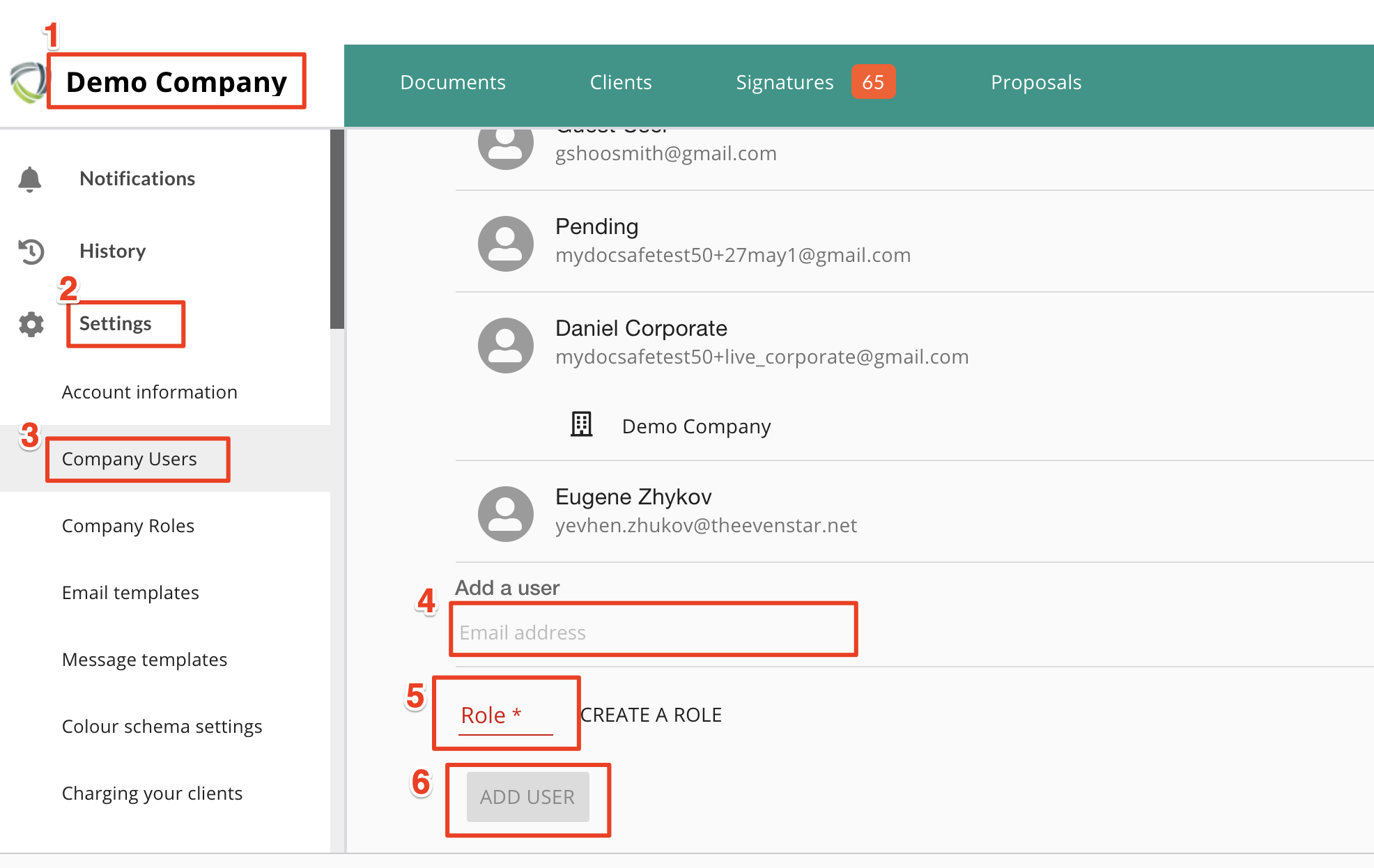Click the History clock icon
This screenshot has width=1374, height=868.
click(31, 251)
